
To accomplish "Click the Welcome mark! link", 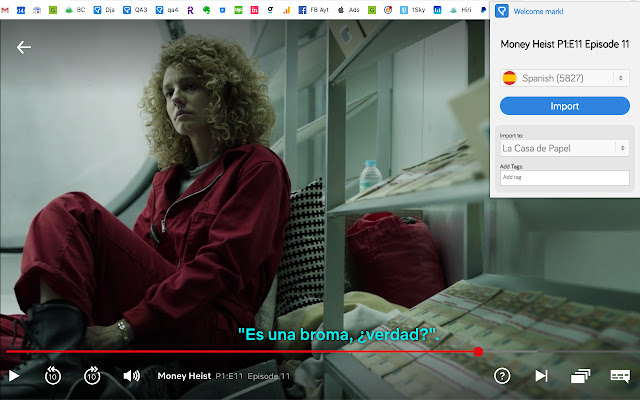I will [x=538, y=11].
